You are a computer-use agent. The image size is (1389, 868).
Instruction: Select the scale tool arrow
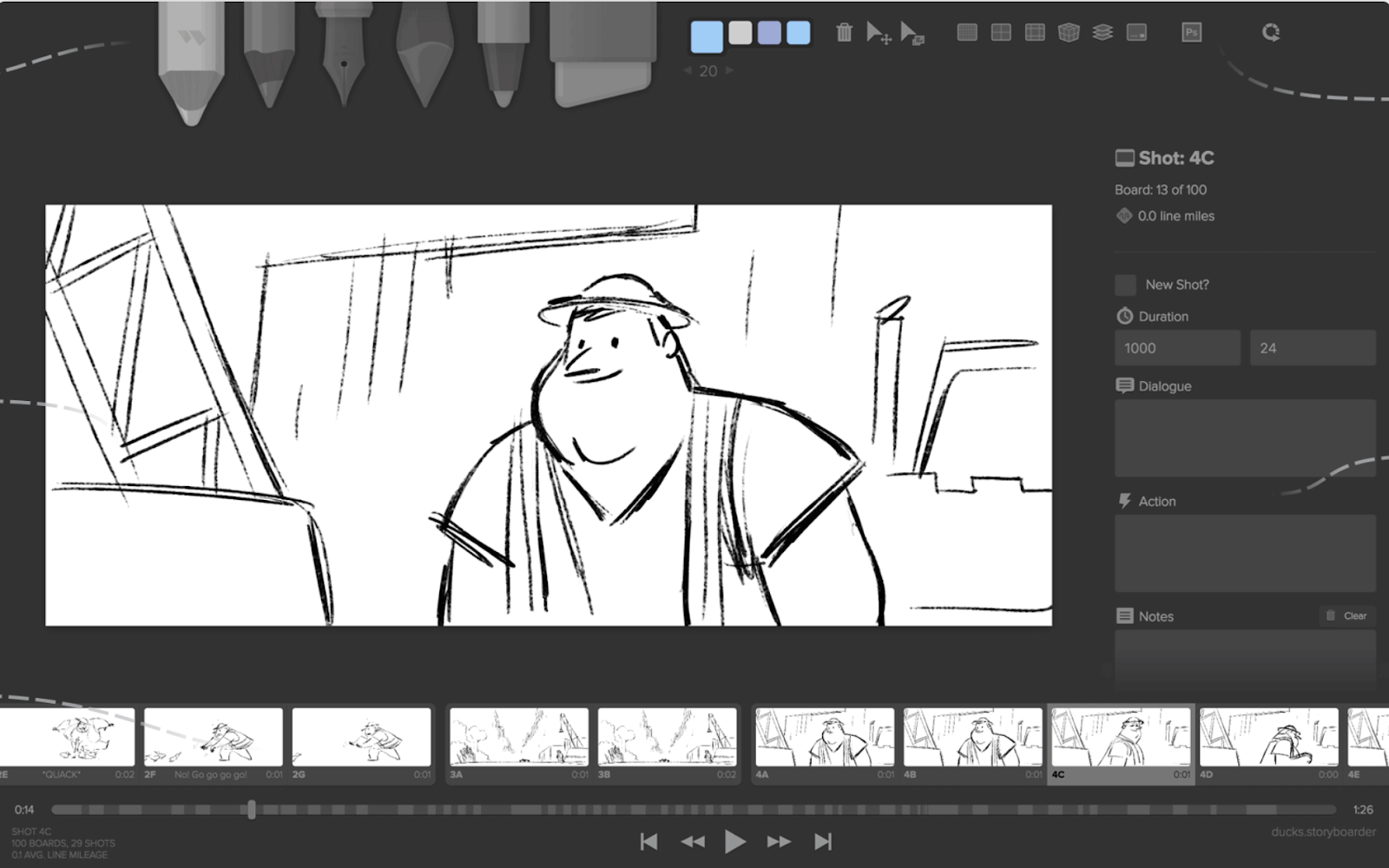pyautogui.click(x=912, y=33)
